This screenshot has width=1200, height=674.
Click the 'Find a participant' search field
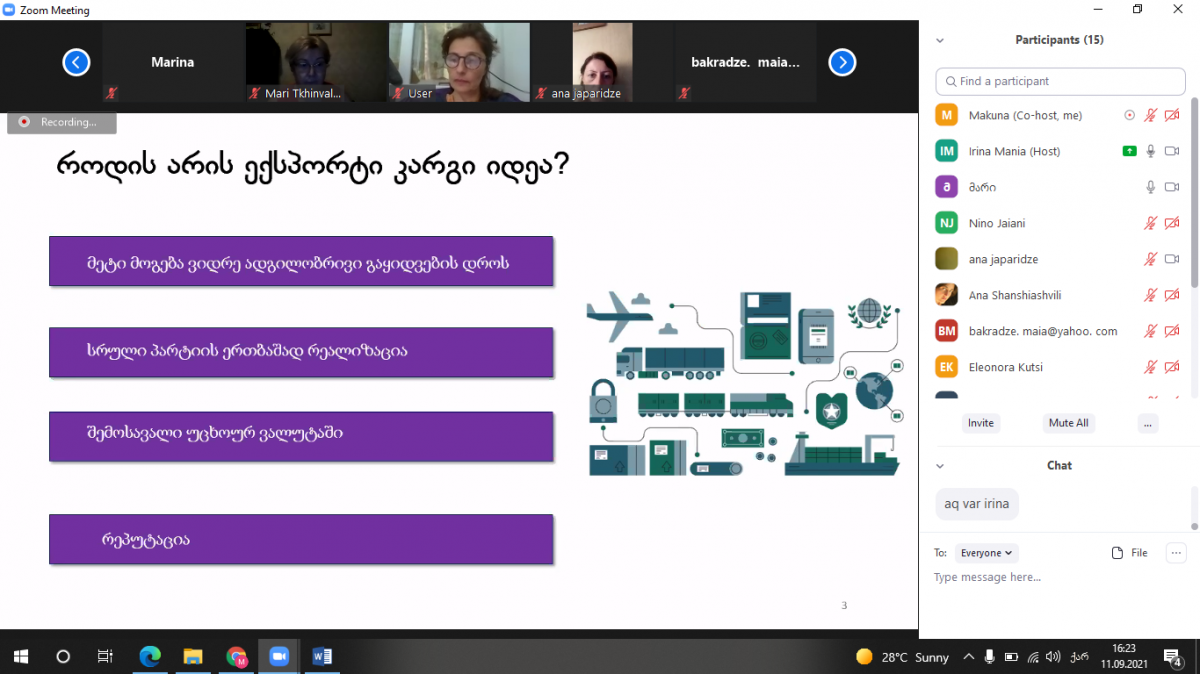coord(1060,81)
